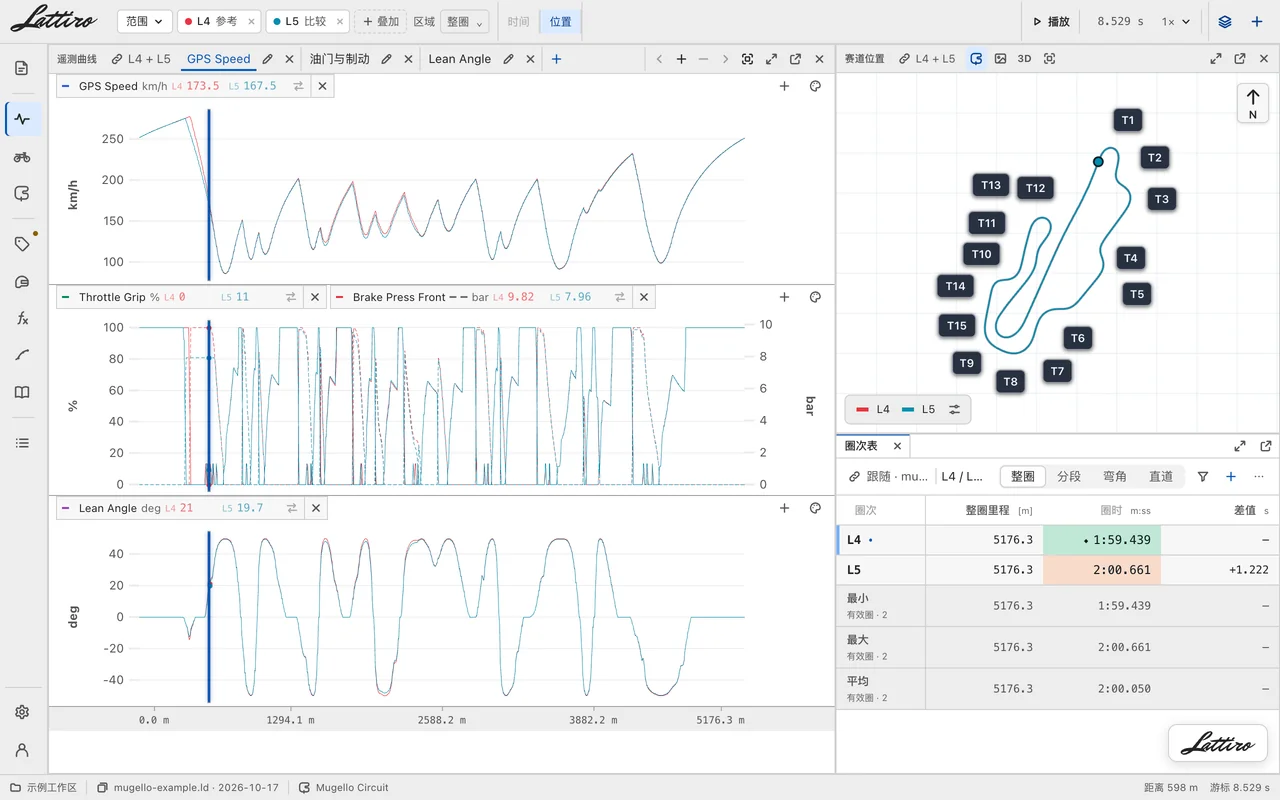Collapse the GPS Speed channel
Image resolution: width=1280 pixels, height=800 pixels.
pos(66,86)
